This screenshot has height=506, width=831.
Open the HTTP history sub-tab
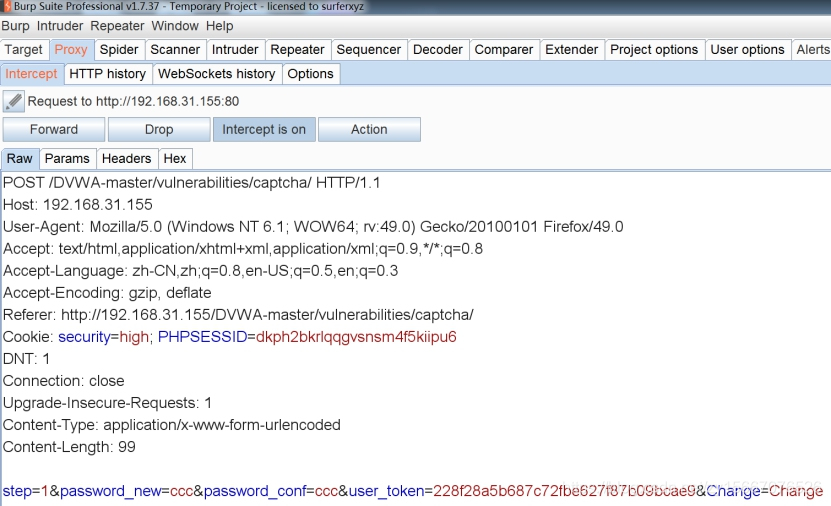click(108, 74)
